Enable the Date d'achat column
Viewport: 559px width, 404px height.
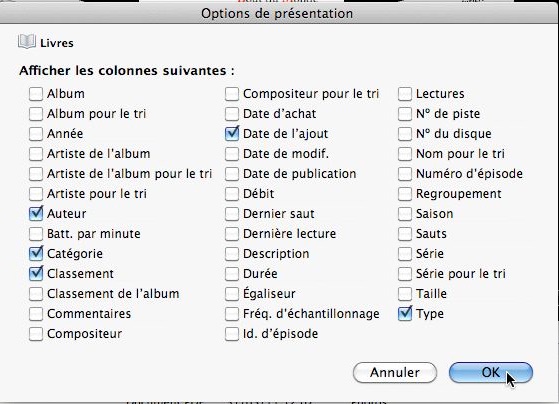[x=232, y=114]
